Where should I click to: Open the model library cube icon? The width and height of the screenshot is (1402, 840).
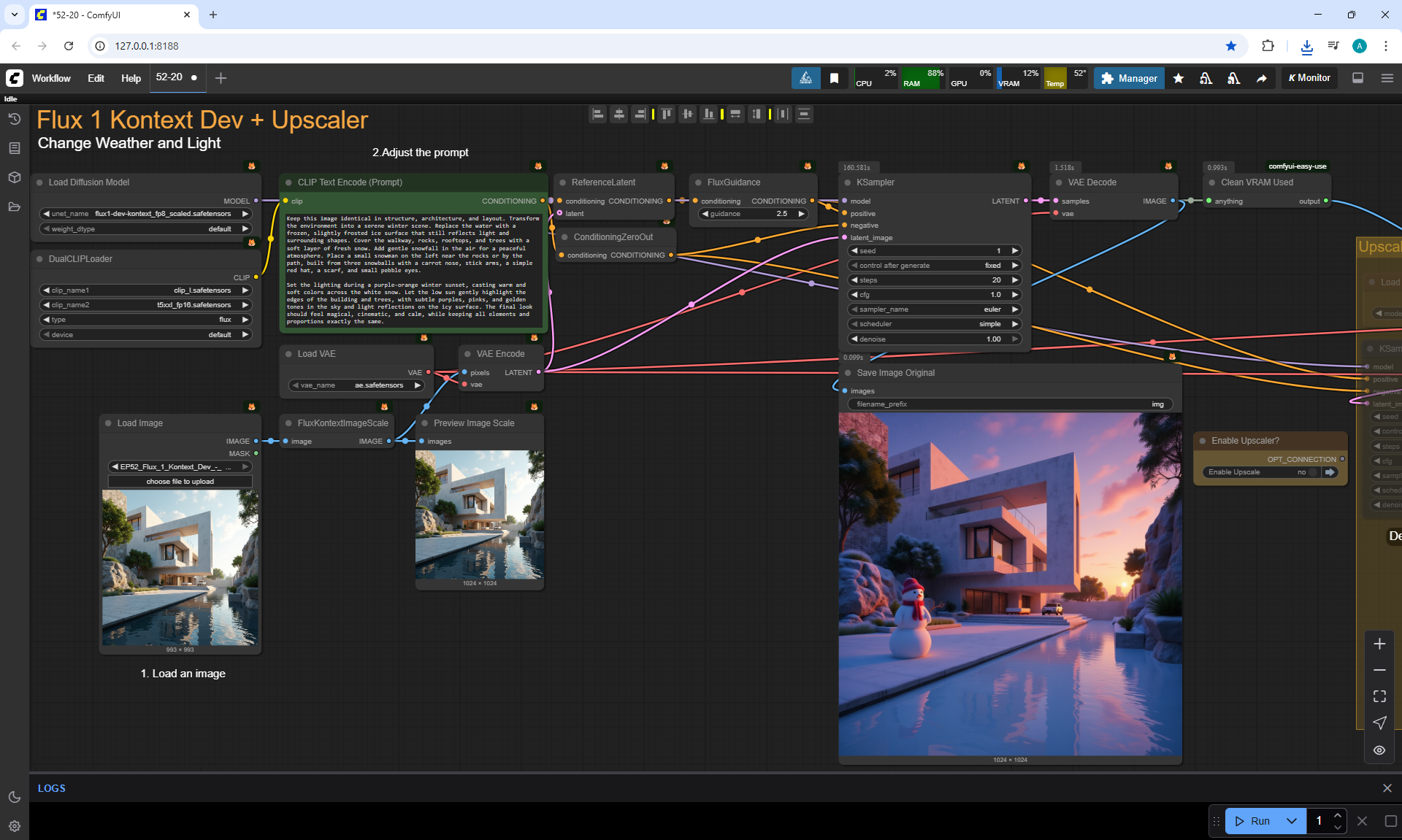[15, 177]
